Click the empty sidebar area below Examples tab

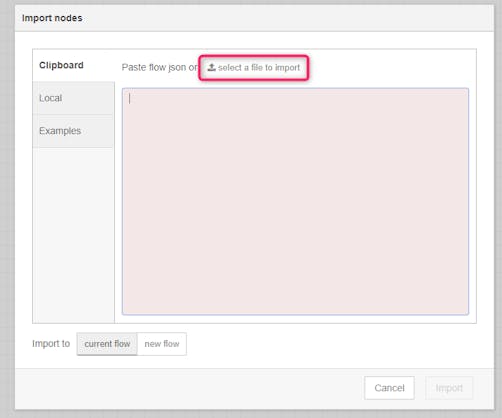(x=73, y=235)
